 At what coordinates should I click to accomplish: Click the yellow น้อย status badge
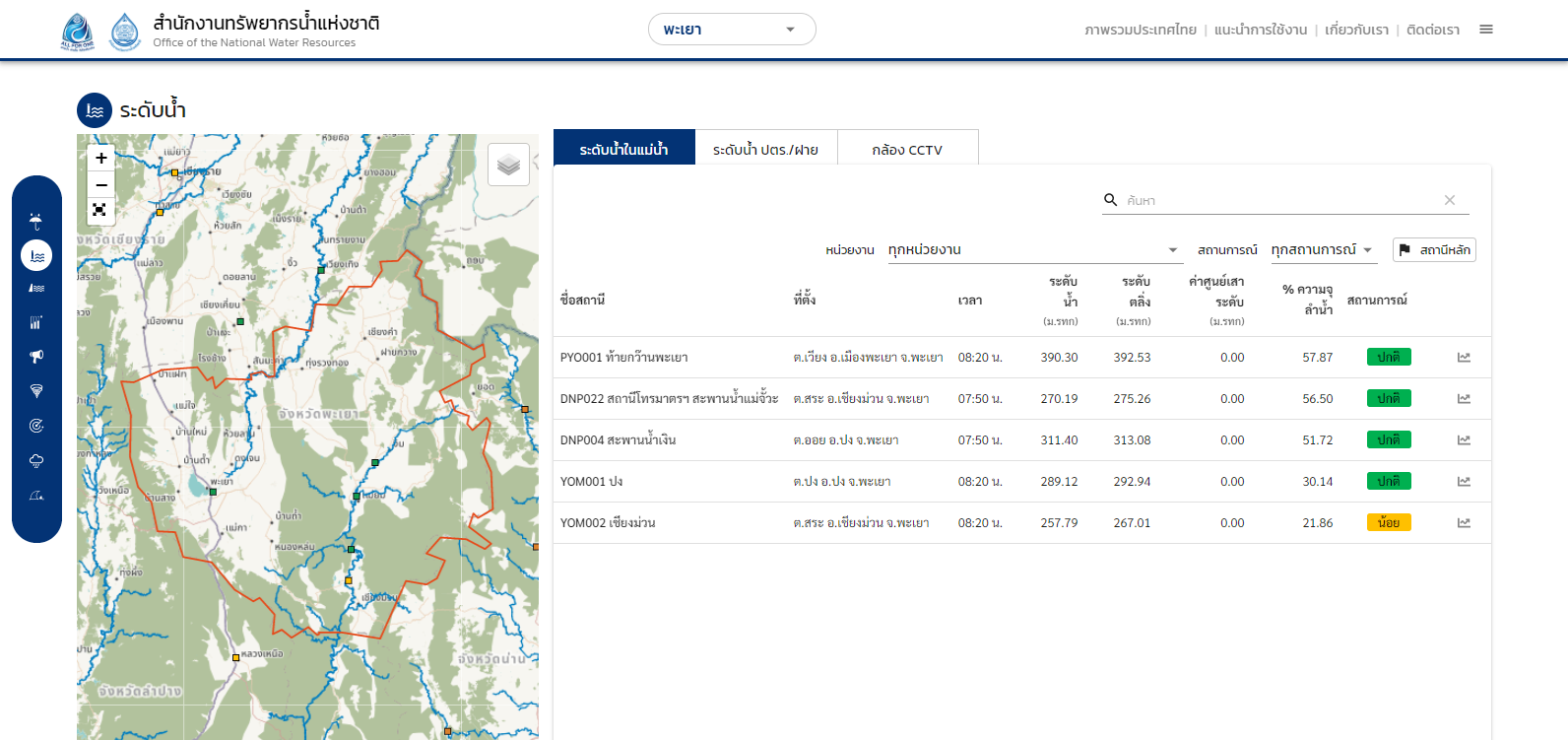pos(1389,522)
